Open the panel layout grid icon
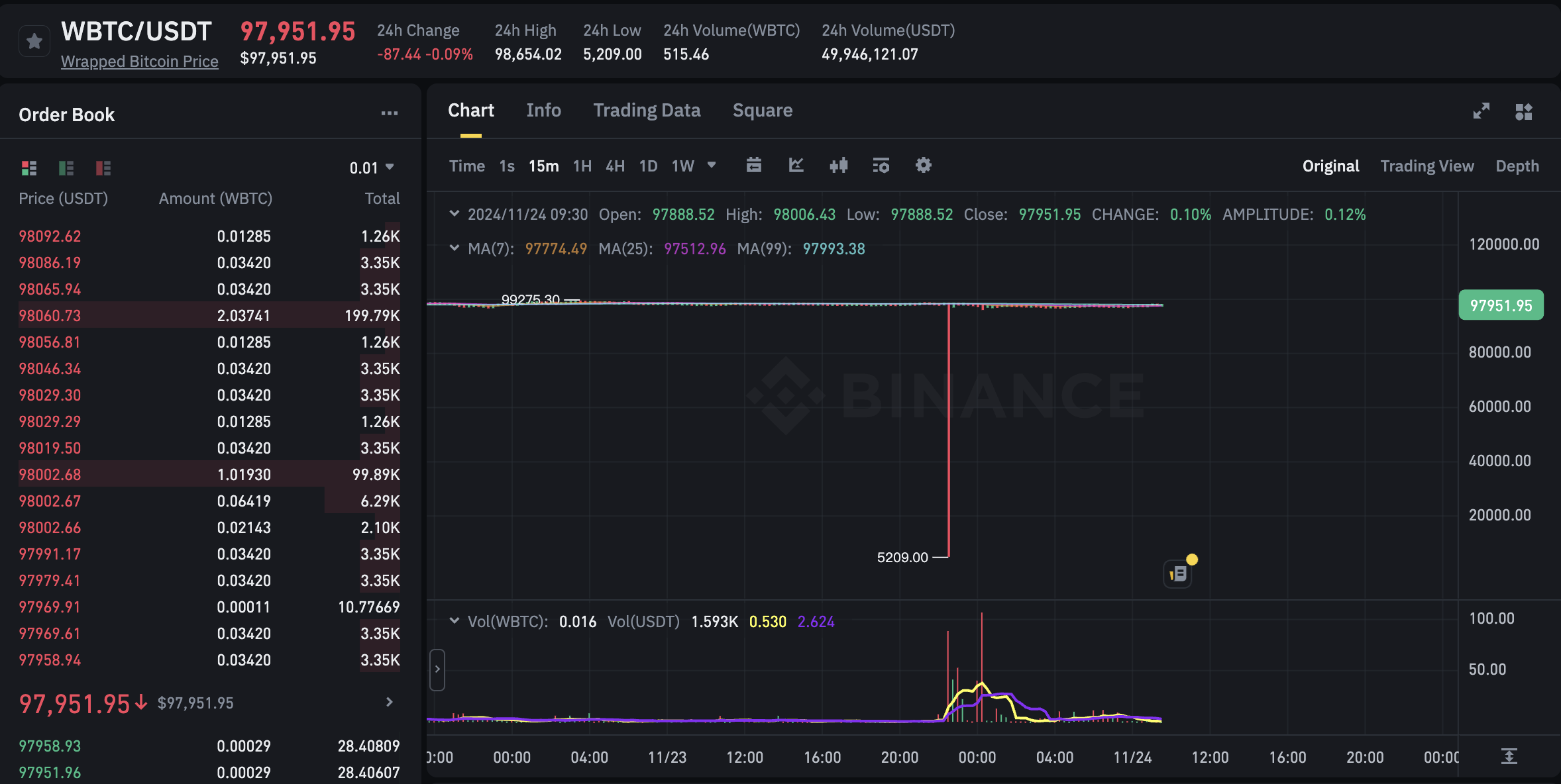Viewport: 1561px width, 784px height. click(x=1524, y=111)
